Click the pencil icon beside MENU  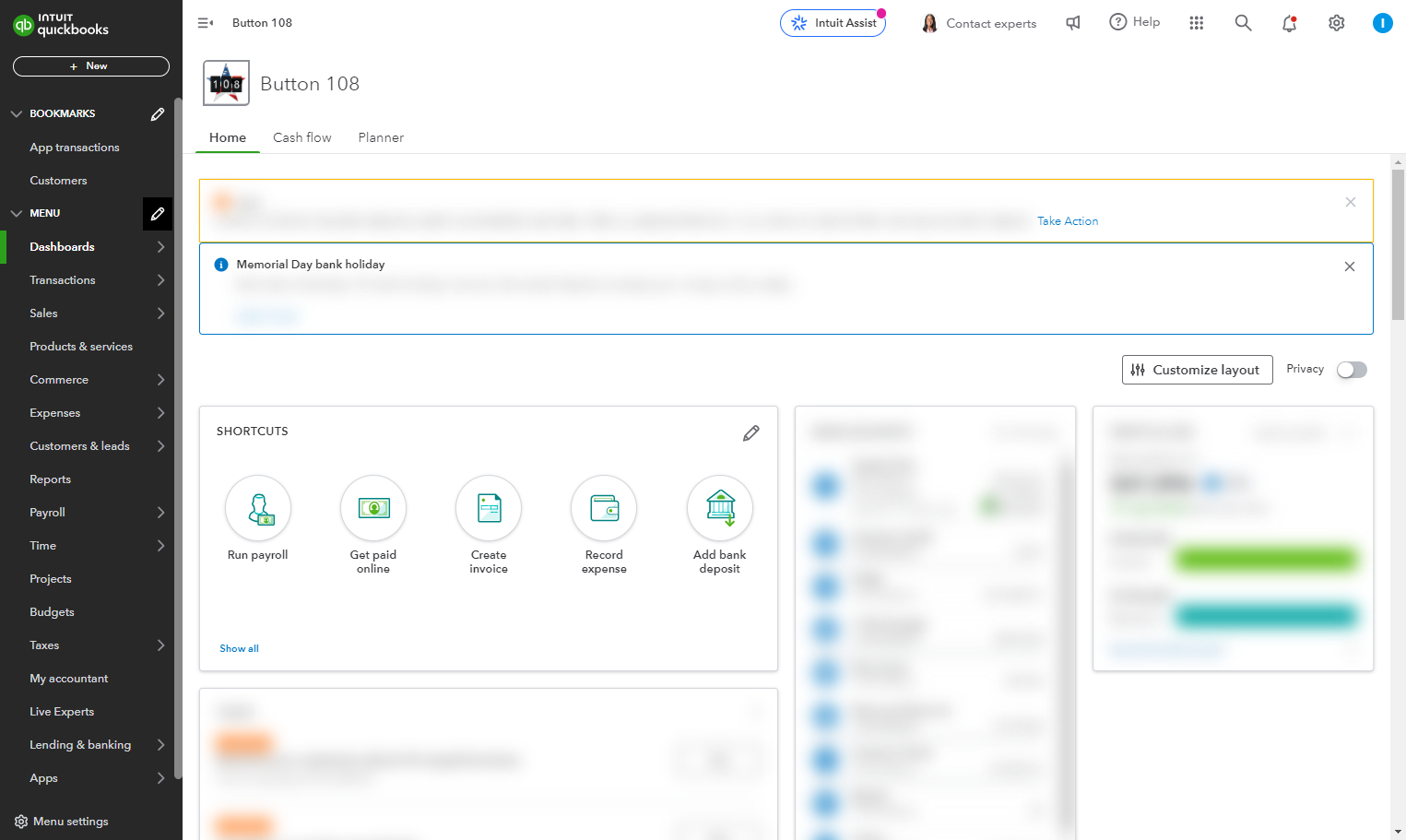coord(158,214)
